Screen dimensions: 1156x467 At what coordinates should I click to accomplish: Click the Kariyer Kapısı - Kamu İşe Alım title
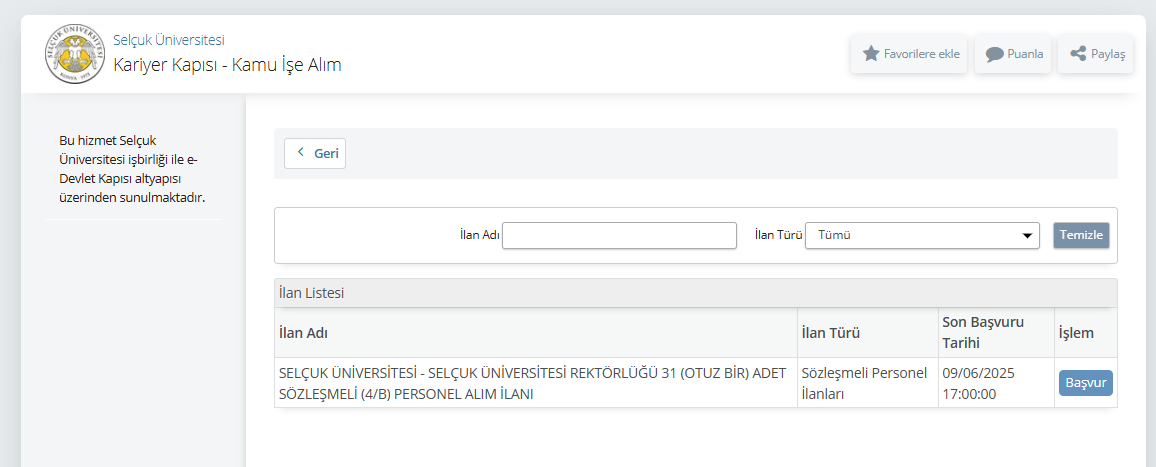click(227, 65)
